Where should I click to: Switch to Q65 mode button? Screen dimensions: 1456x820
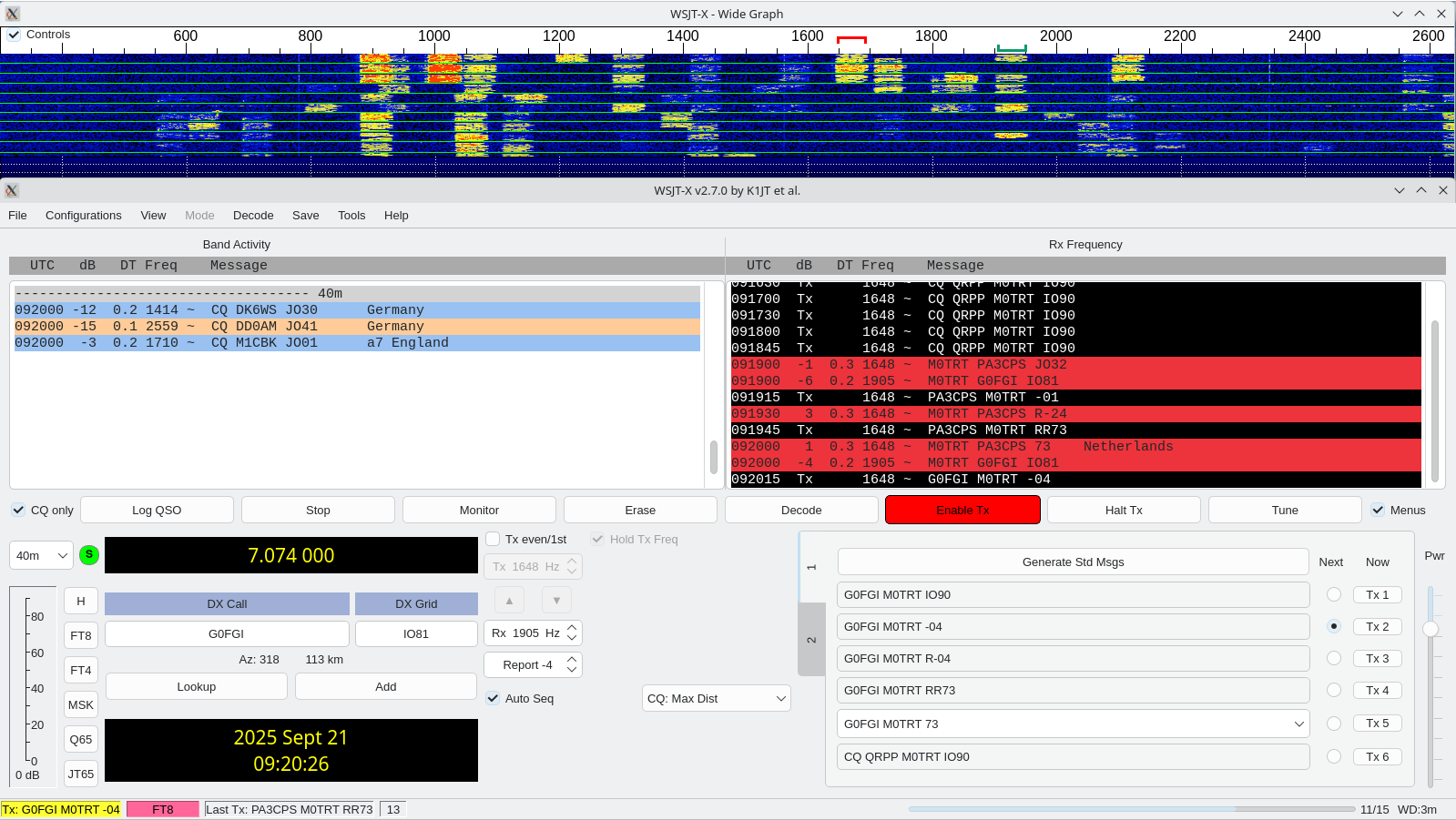click(81, 739)
